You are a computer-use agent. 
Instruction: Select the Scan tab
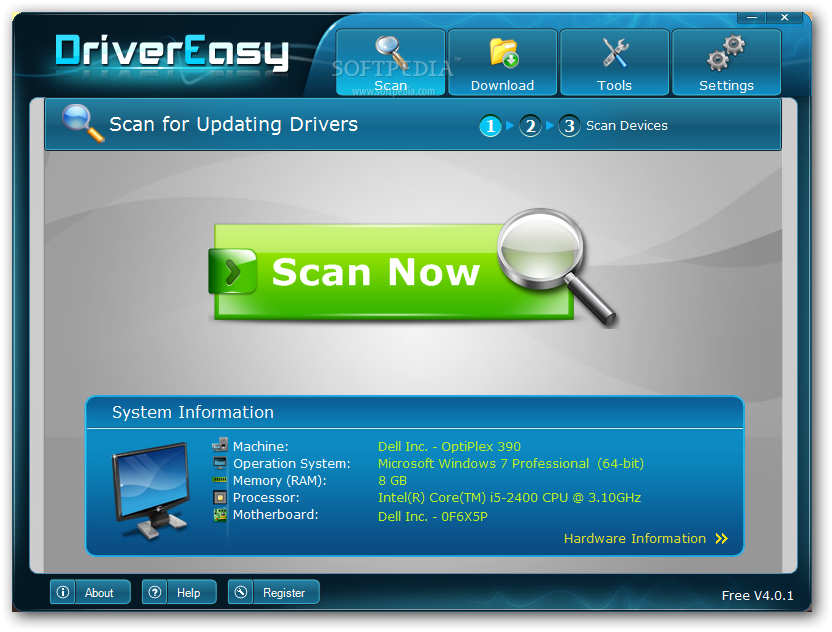pos(391,62)
